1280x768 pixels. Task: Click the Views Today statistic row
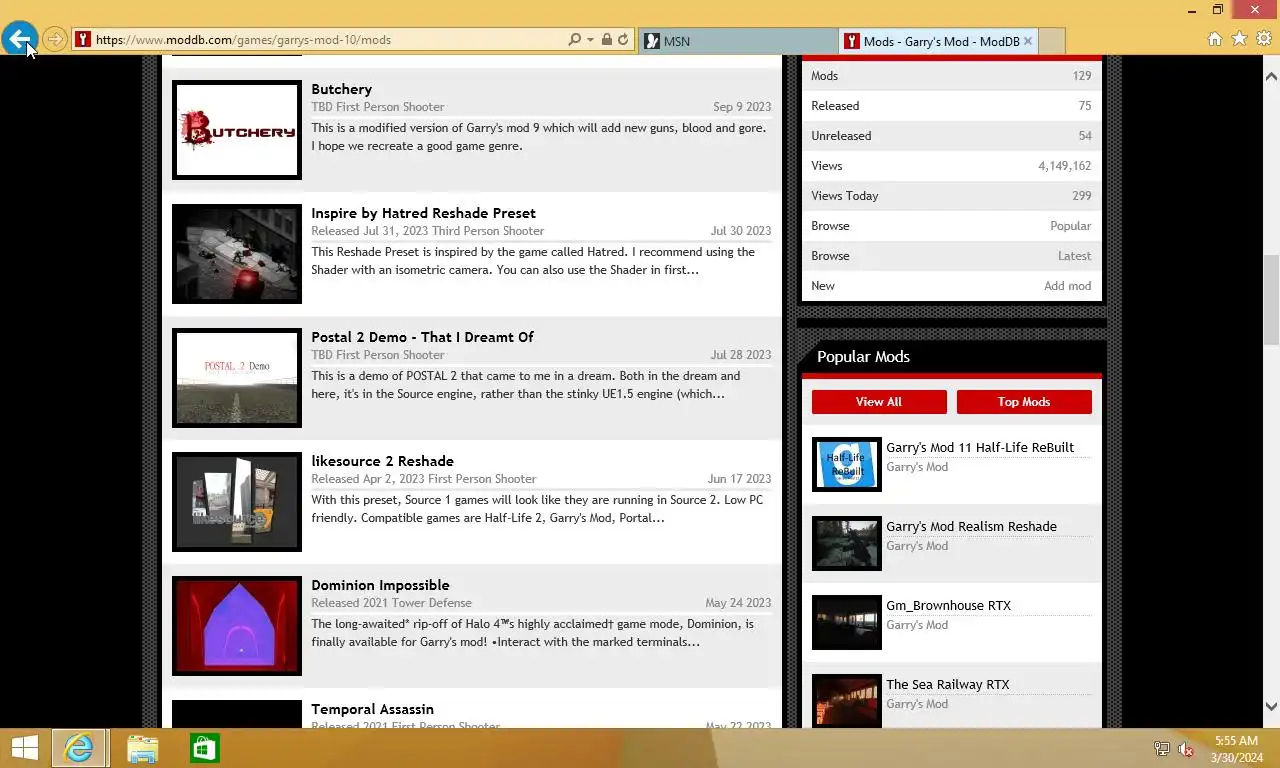pyautogui.click(x=951, y=196)
